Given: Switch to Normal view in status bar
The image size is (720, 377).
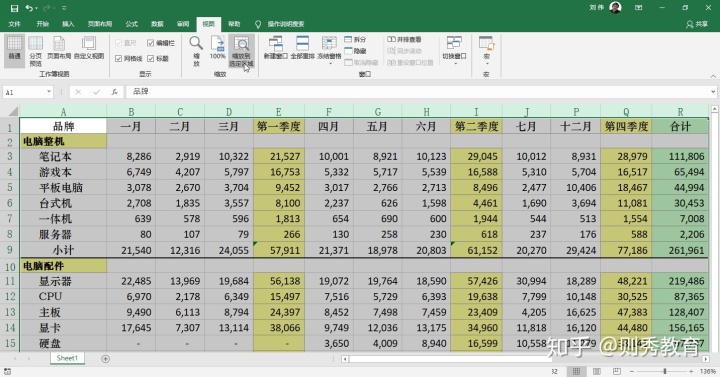Looking at the screenshot, I should tap(576, 371).
